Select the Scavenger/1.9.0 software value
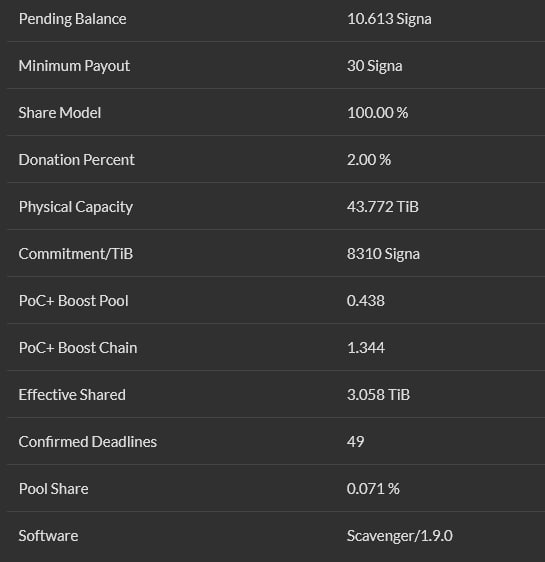The height and width of the screenshot is (562, 545). click(400, 536)
